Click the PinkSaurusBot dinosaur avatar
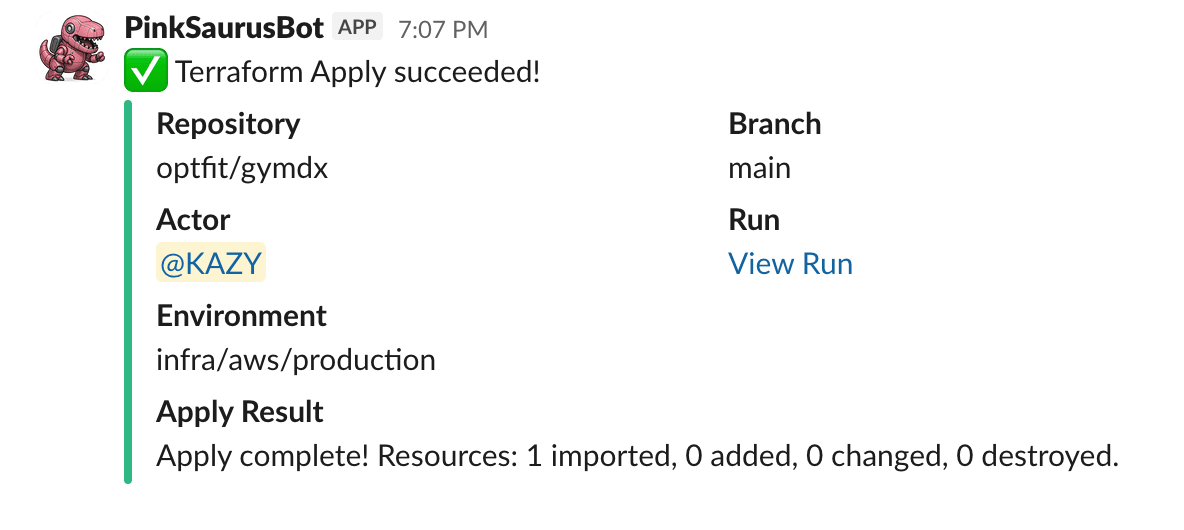 coord(72,48)
